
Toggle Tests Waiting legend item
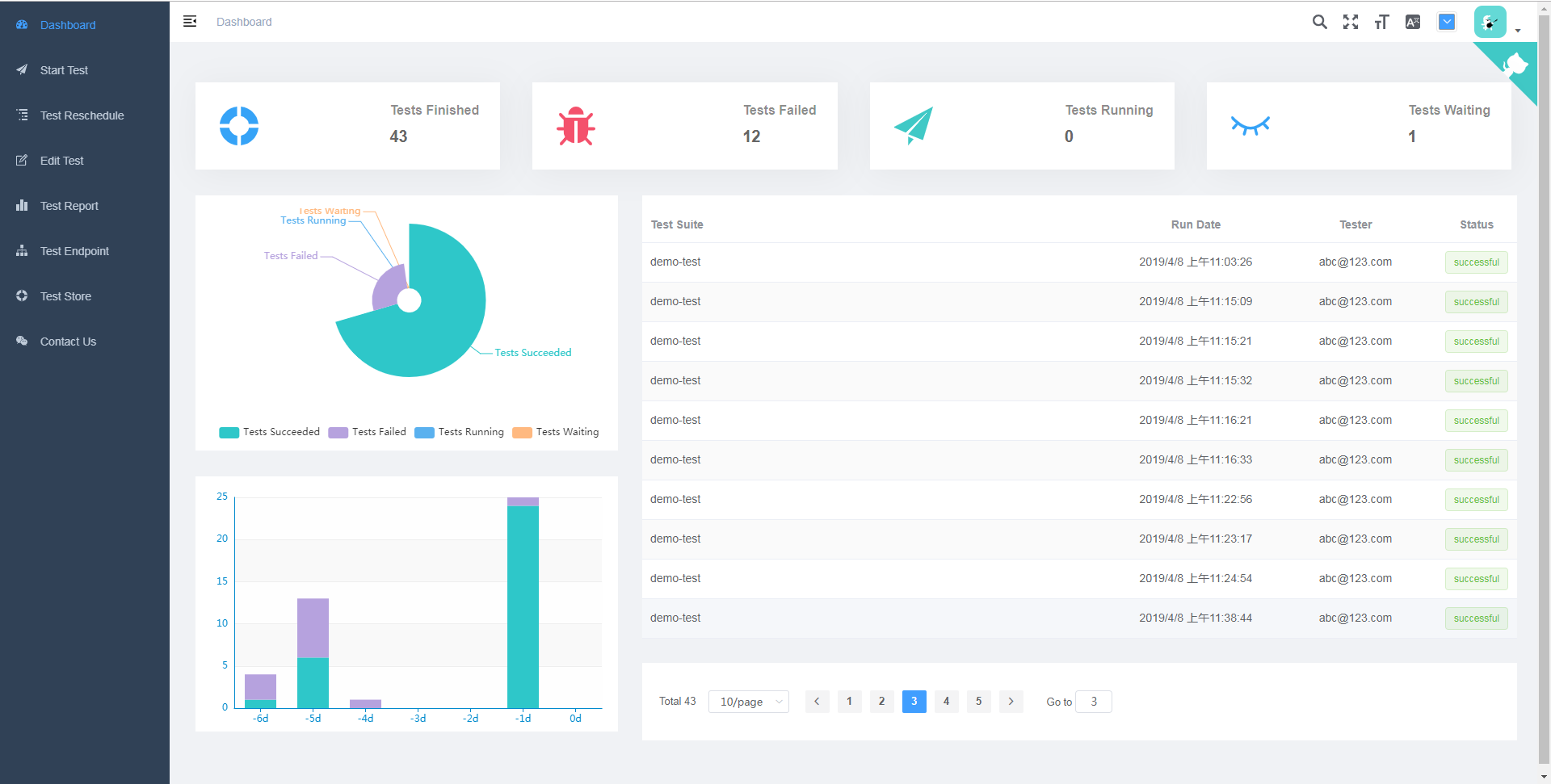click(556, 432)
